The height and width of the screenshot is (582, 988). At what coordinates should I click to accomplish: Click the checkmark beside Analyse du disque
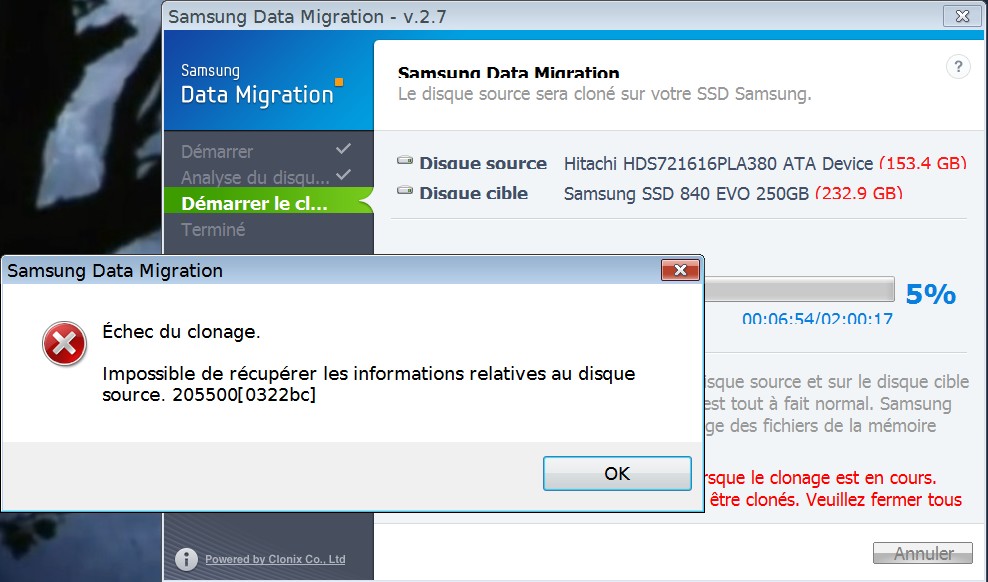[x=343, y=175]
